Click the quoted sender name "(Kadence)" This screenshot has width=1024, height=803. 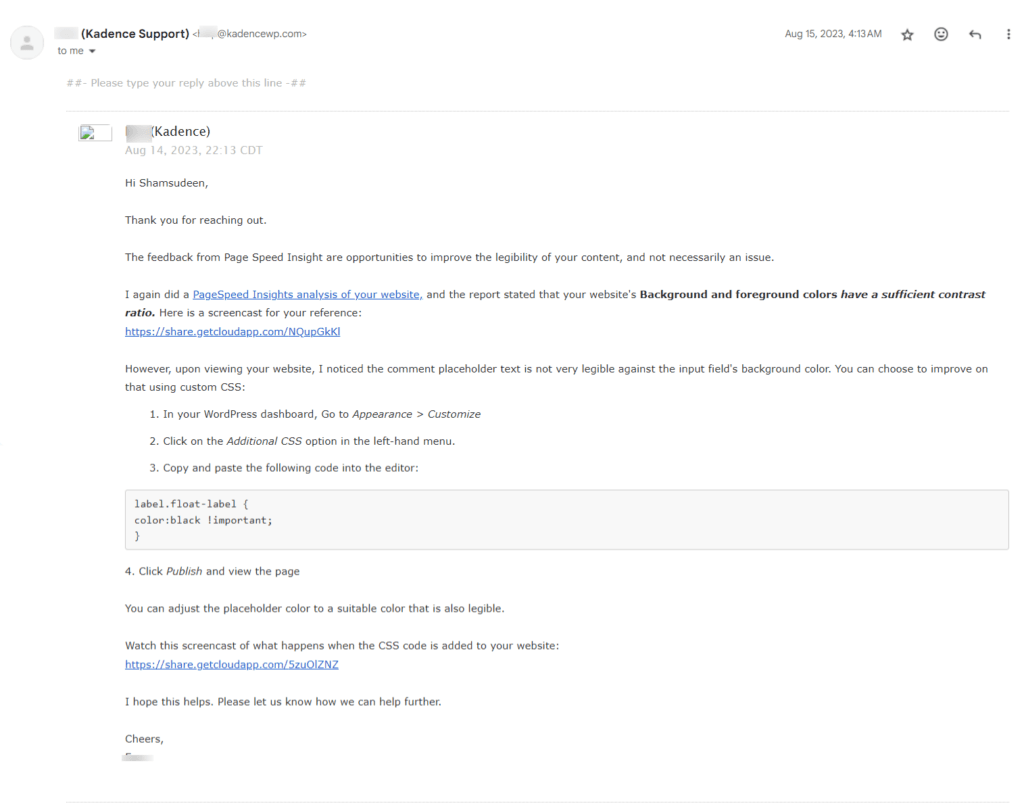click(x=168, y=131)
